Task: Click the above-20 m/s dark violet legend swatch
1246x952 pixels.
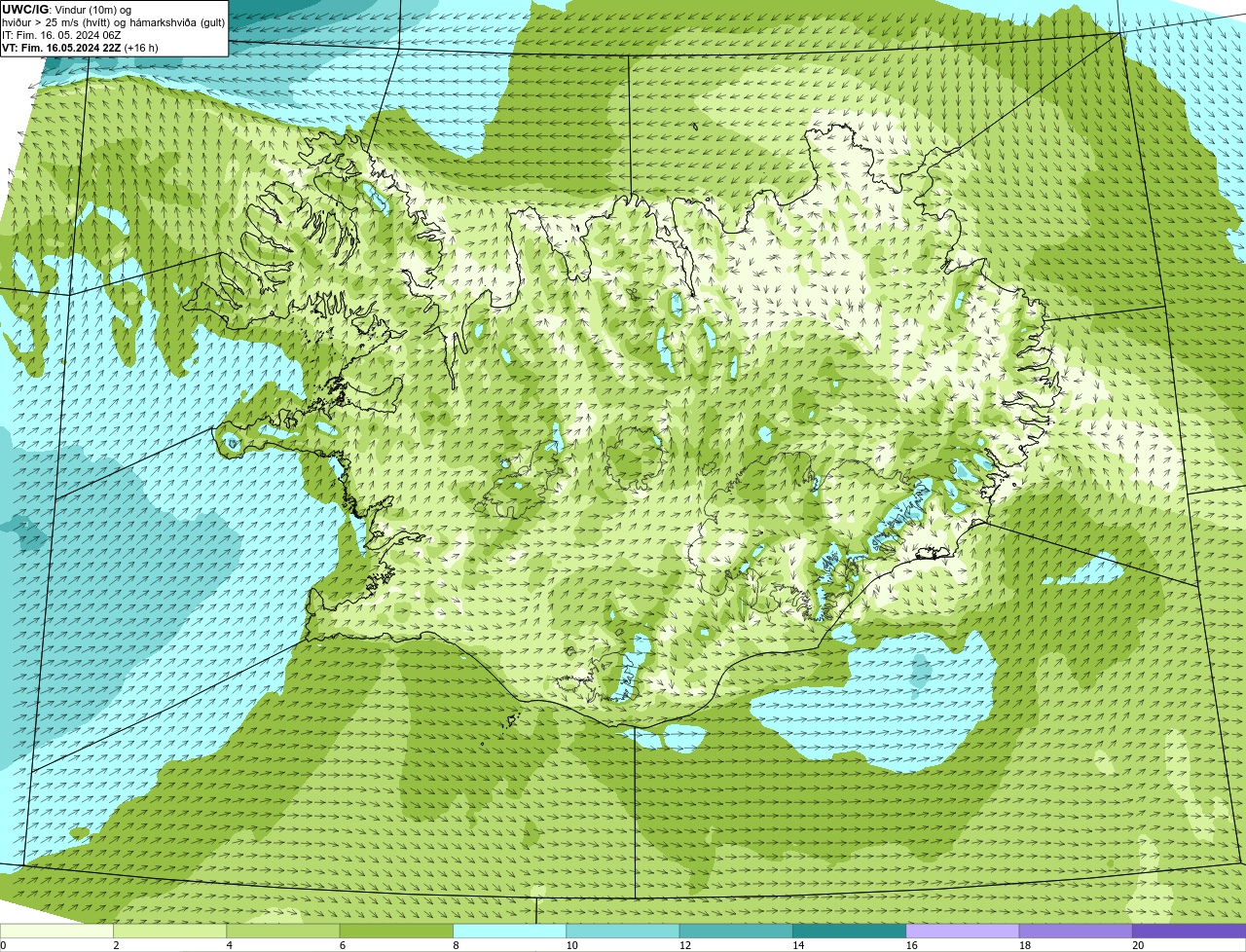Action: (x=1189, y=931)
